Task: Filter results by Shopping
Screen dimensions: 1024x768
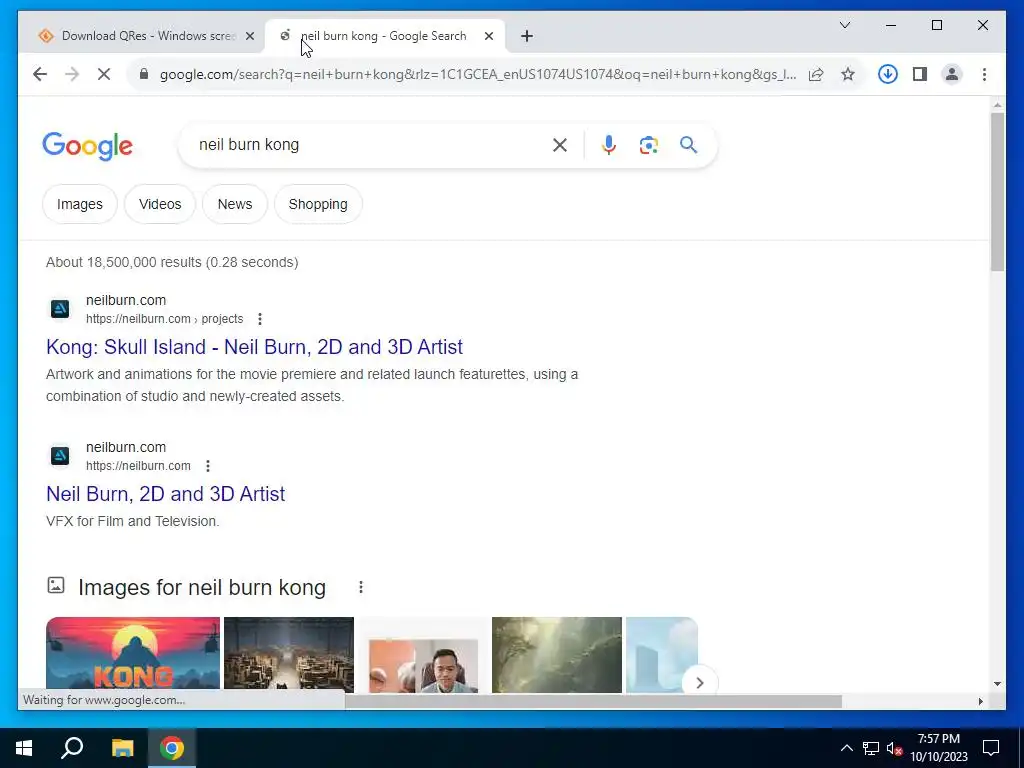Action: point(318,204)
